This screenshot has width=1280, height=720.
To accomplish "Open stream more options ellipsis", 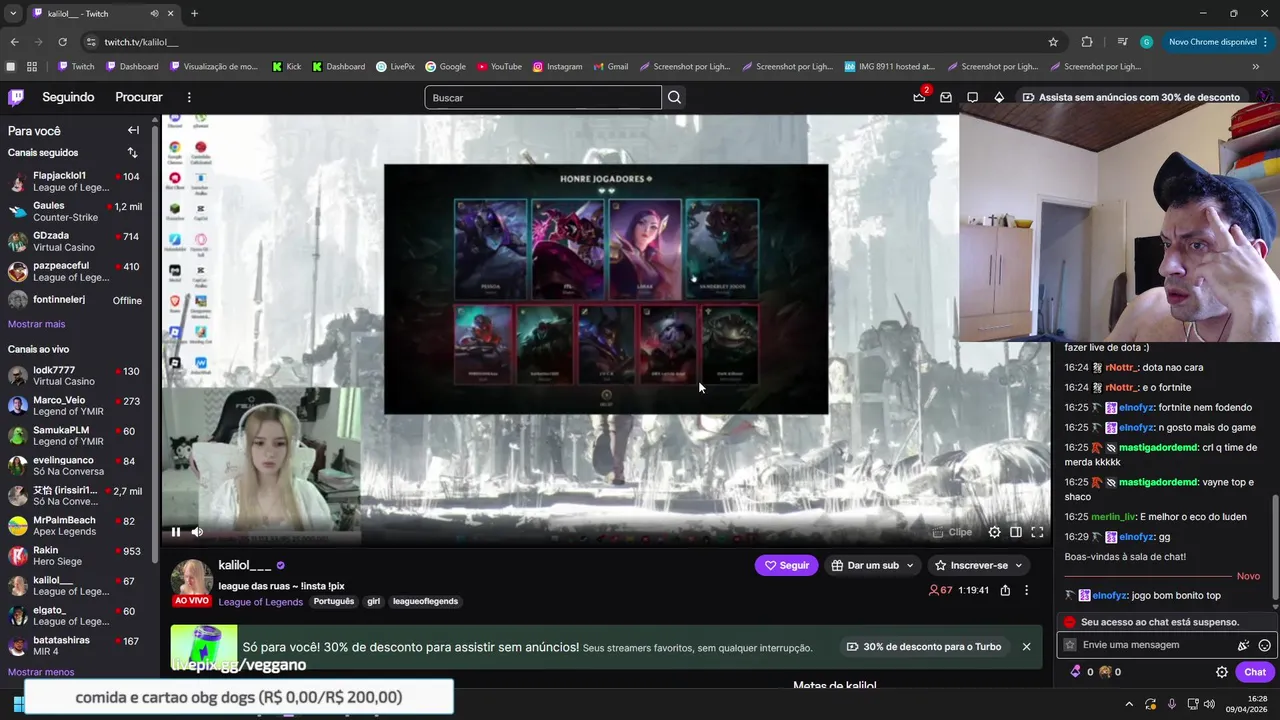I will click(x=1026, y=590).
